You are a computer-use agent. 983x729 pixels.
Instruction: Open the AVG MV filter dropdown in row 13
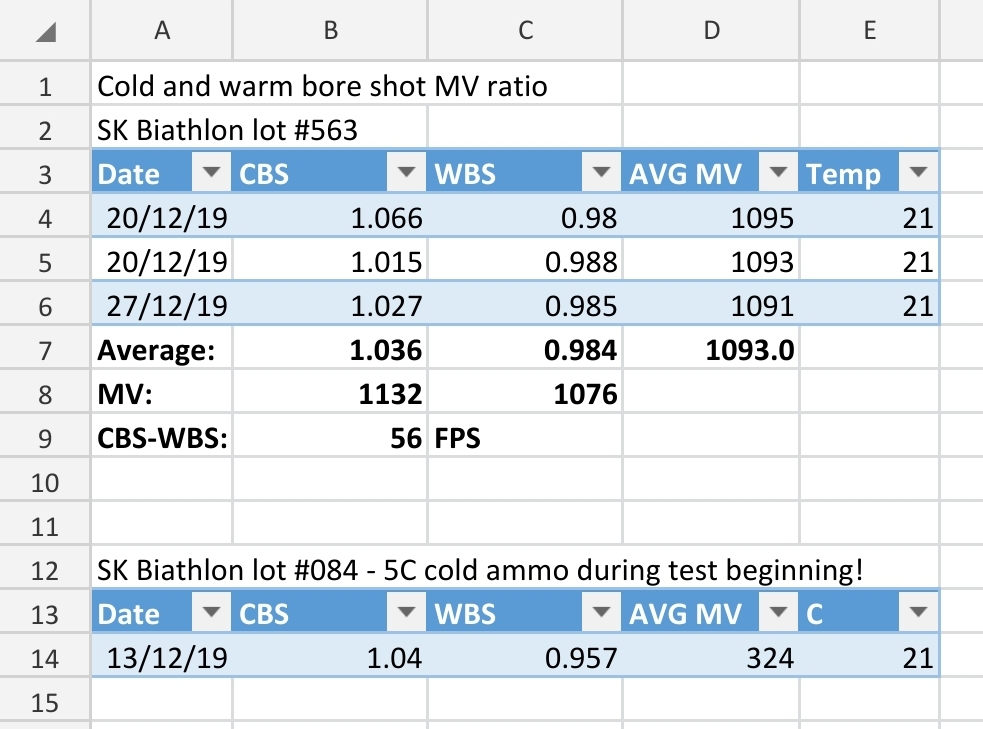tap(778, 611)
